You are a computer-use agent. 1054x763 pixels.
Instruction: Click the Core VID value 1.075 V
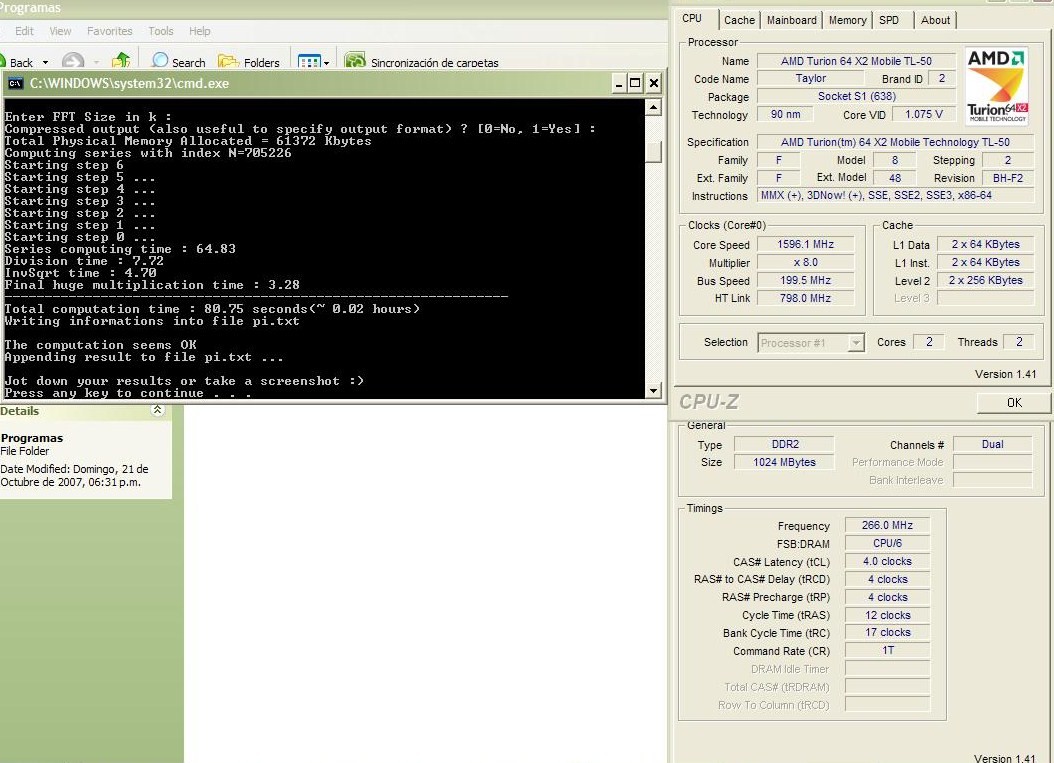tap(924, 114)
